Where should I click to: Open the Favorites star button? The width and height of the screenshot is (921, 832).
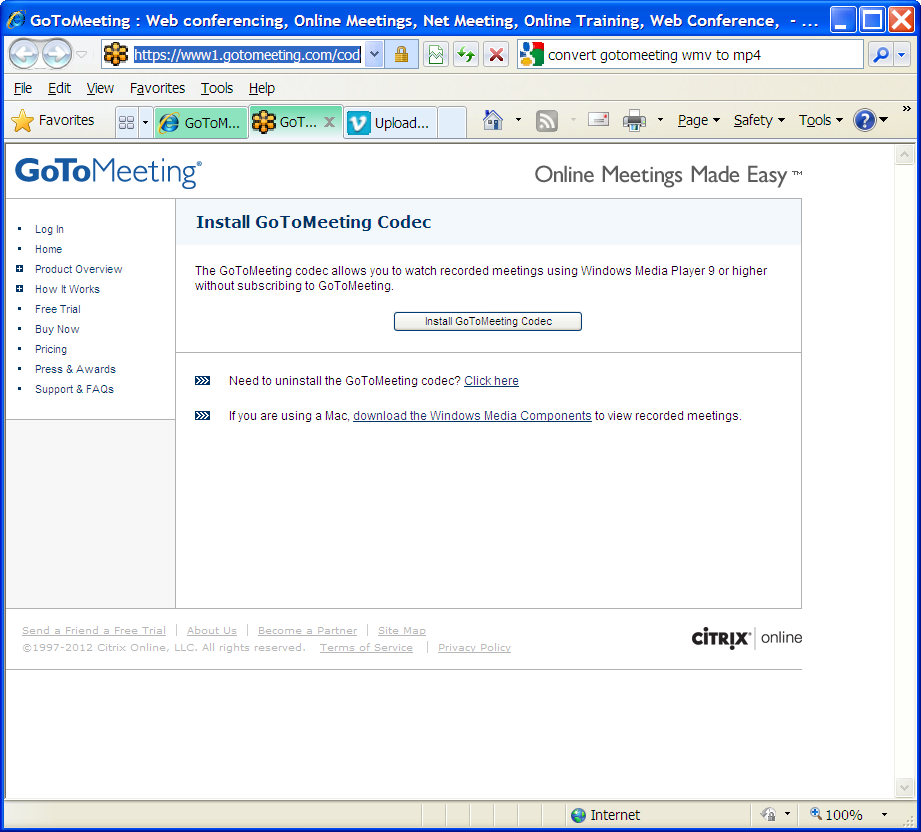coord(53,120)
